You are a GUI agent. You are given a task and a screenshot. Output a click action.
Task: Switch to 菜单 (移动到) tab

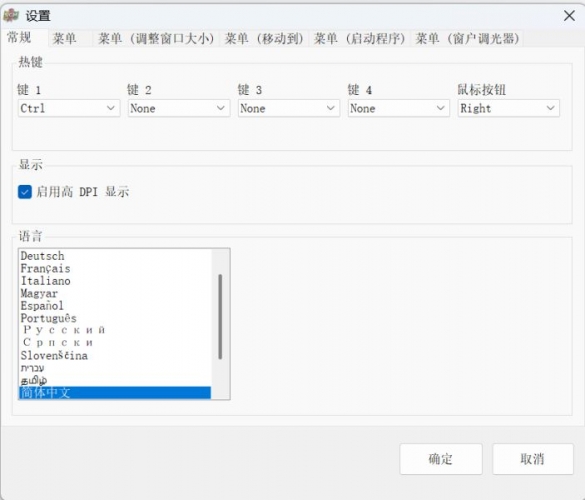pos(264,38)
